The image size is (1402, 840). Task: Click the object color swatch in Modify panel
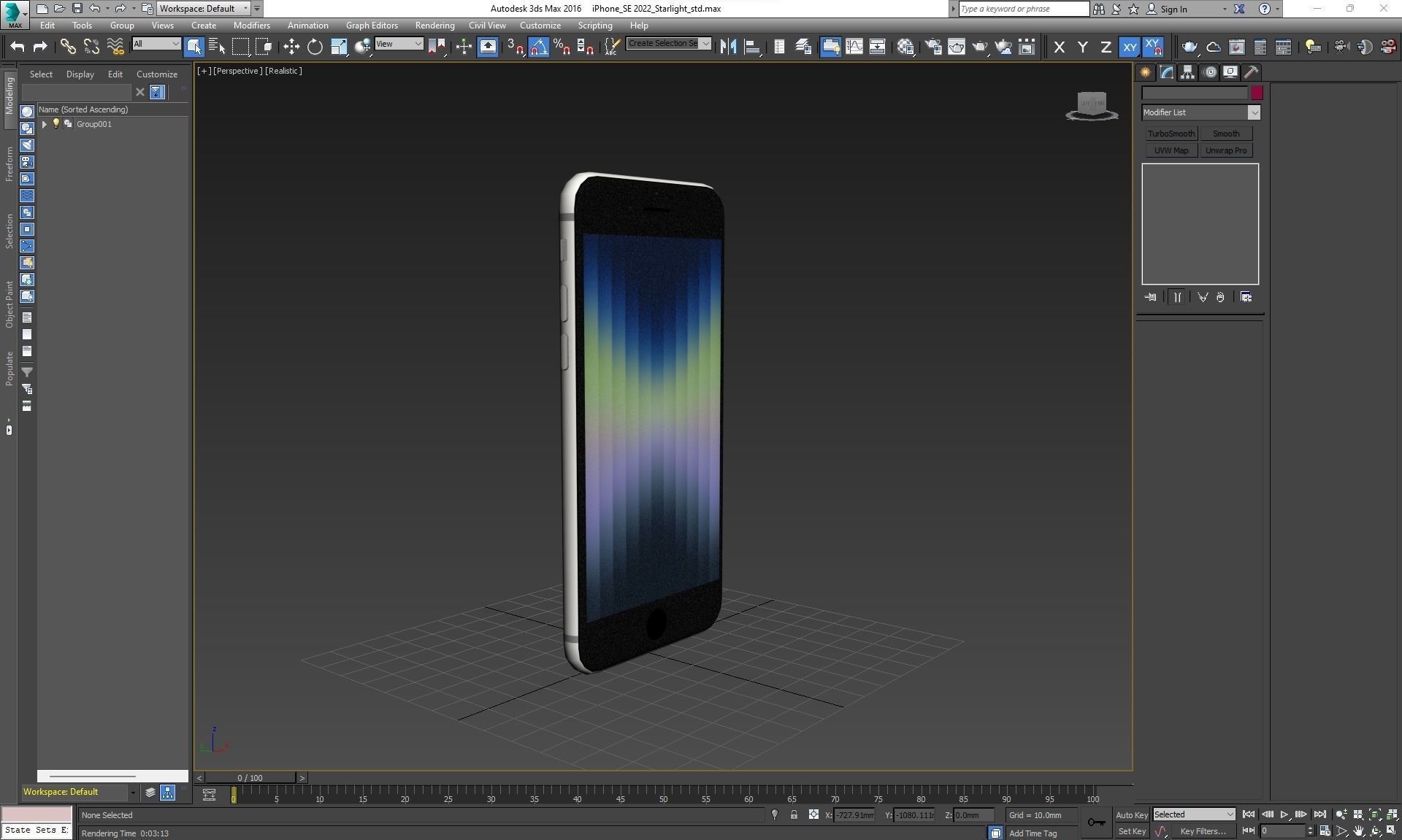pos(1257,93)
